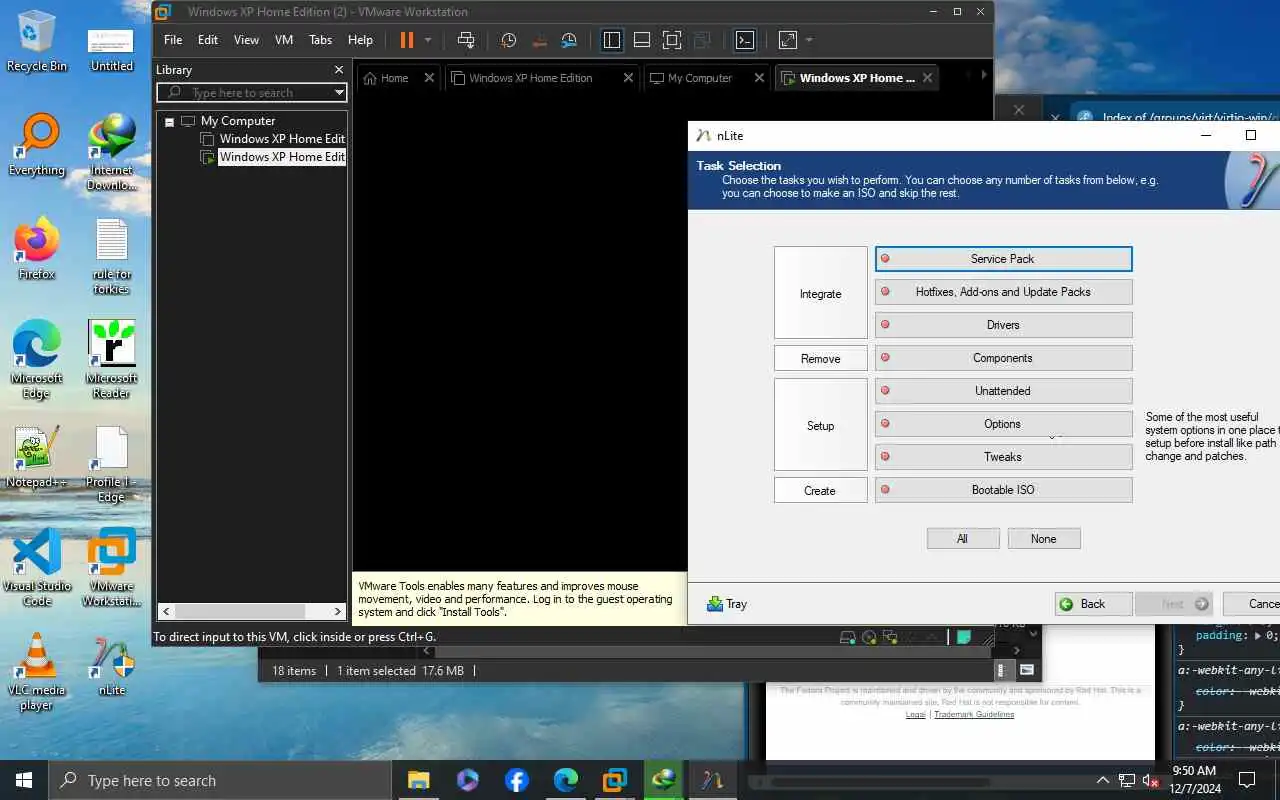Open the Windows notification center
1280x800 pixels.
(x=1247, y=781)
